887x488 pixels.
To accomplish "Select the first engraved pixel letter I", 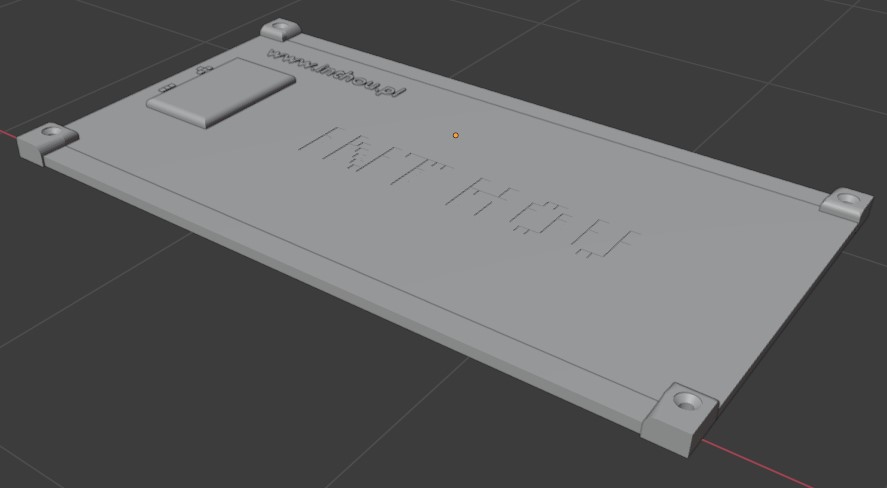I will pos(319,142).
